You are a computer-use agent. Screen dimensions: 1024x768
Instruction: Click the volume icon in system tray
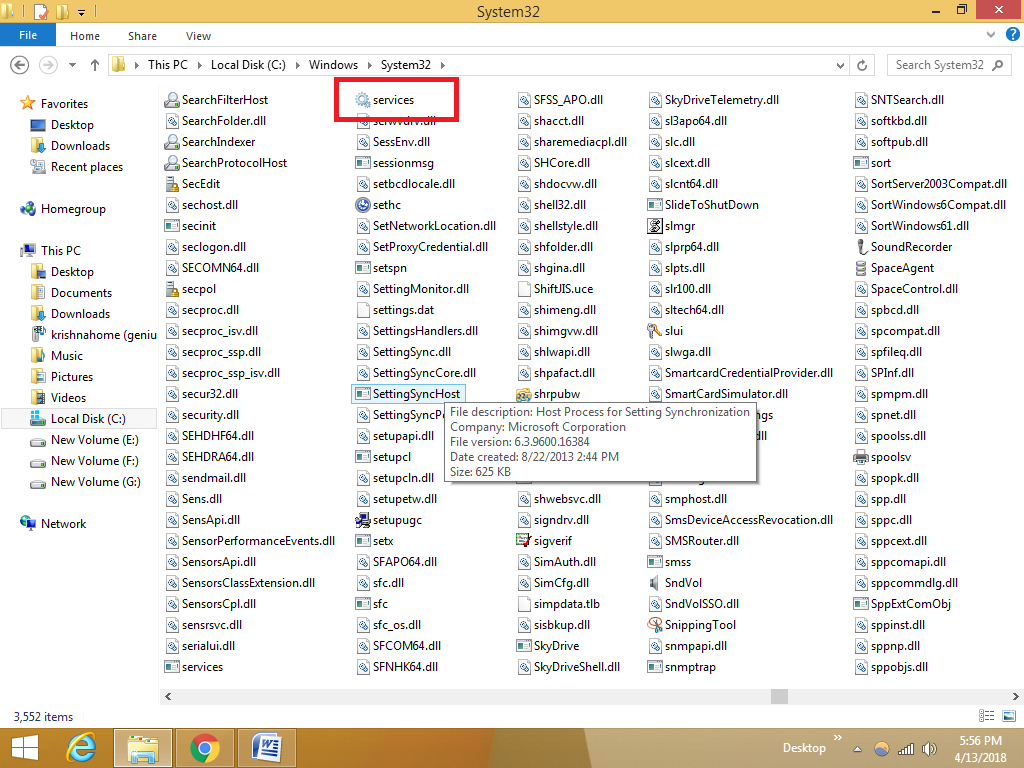(x=928, y=747)
